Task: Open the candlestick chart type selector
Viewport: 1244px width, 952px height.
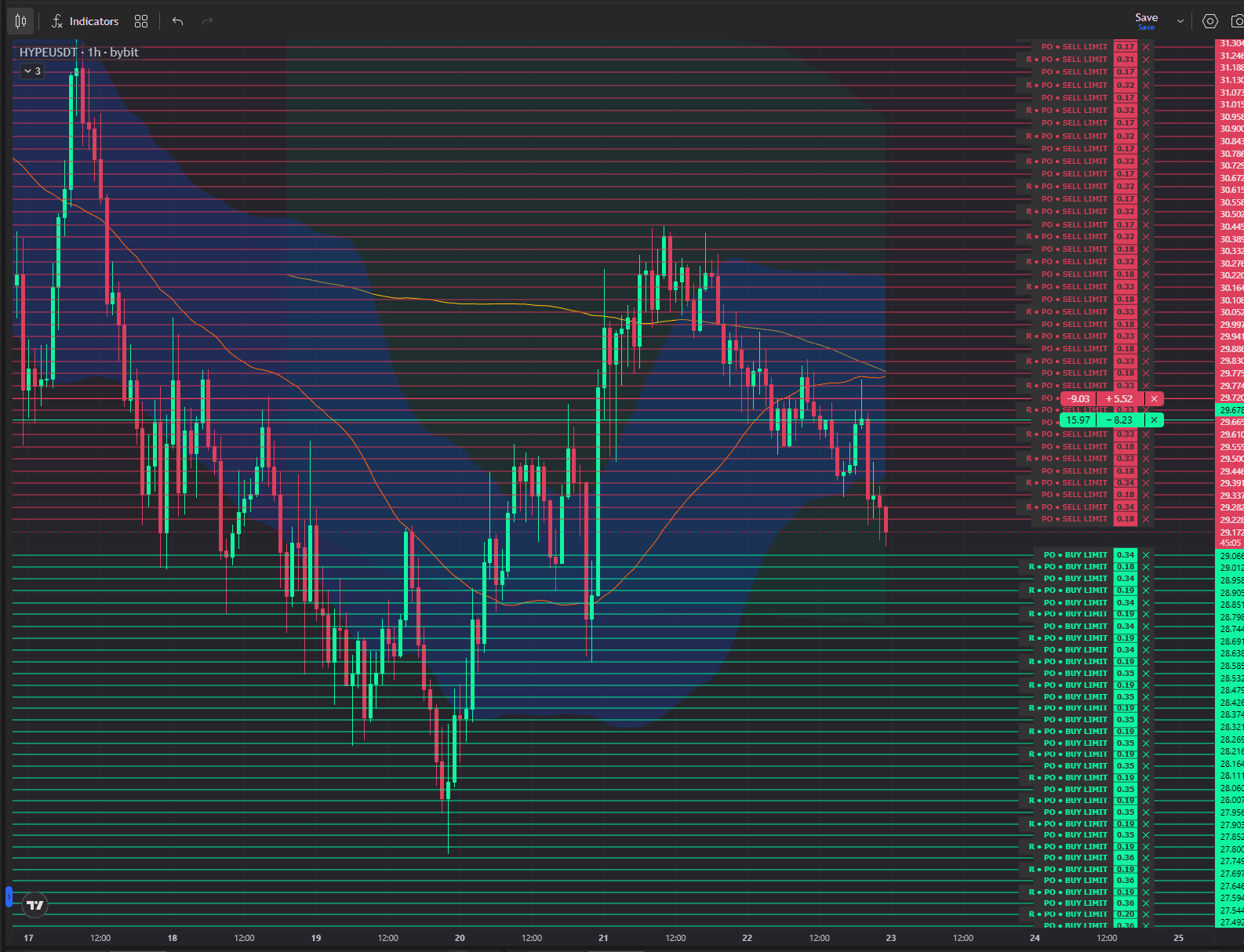Action: pos(21,21)
